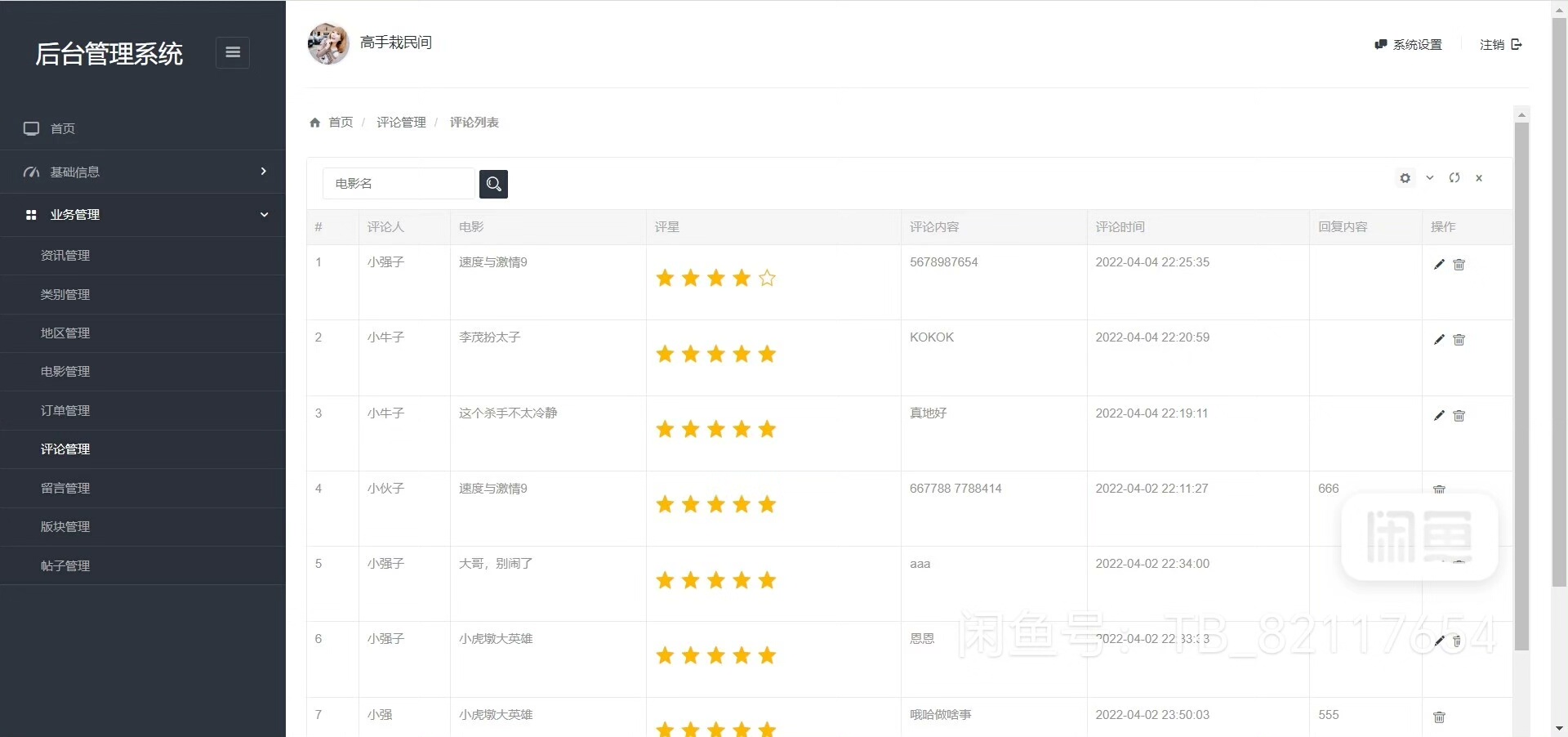Screen dimensions: 1568x737
Task: Open 电影管理 in the sidebar
Action: click(65, 372)
